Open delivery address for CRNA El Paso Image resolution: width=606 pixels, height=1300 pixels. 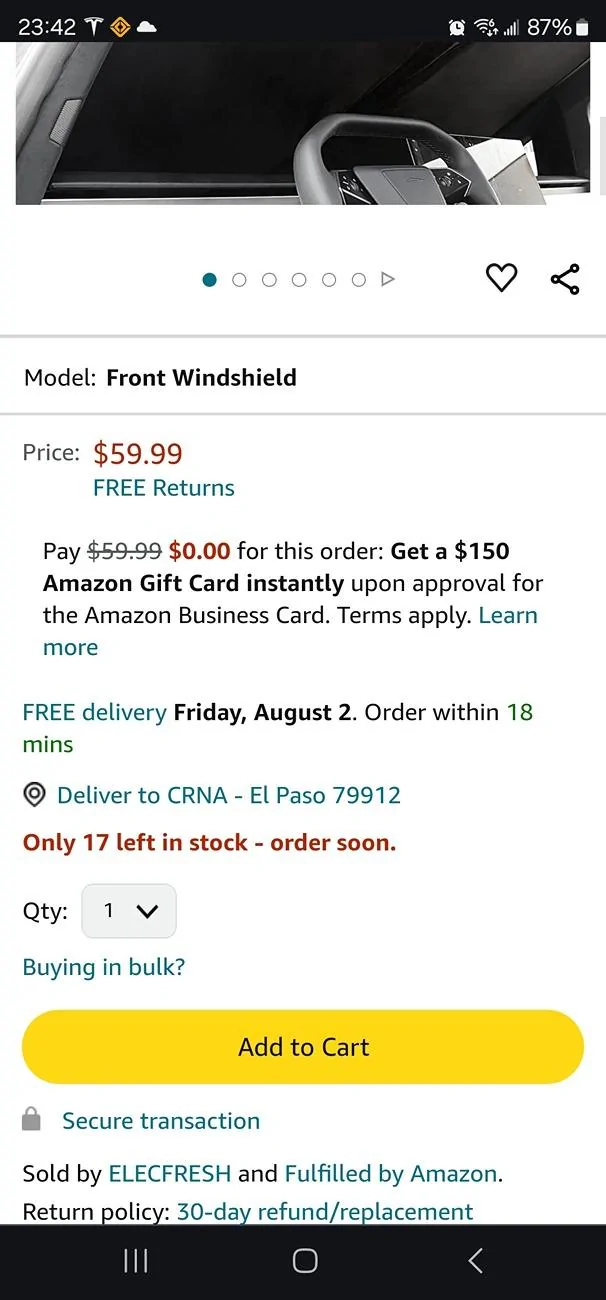pyautogui.click(x=231, y=794)
